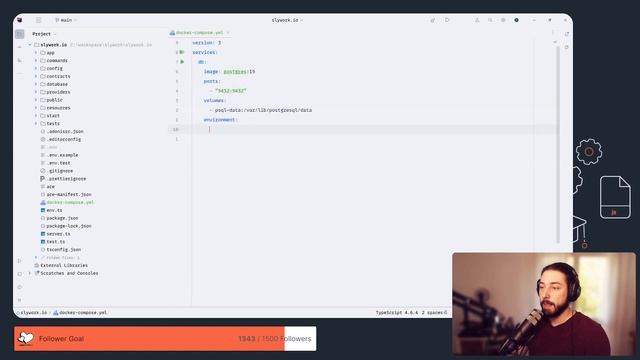Viewport: 640px width, 360px height.
Task: Click the run gutter icon beside db service
Action: click(x=182, y=62)
